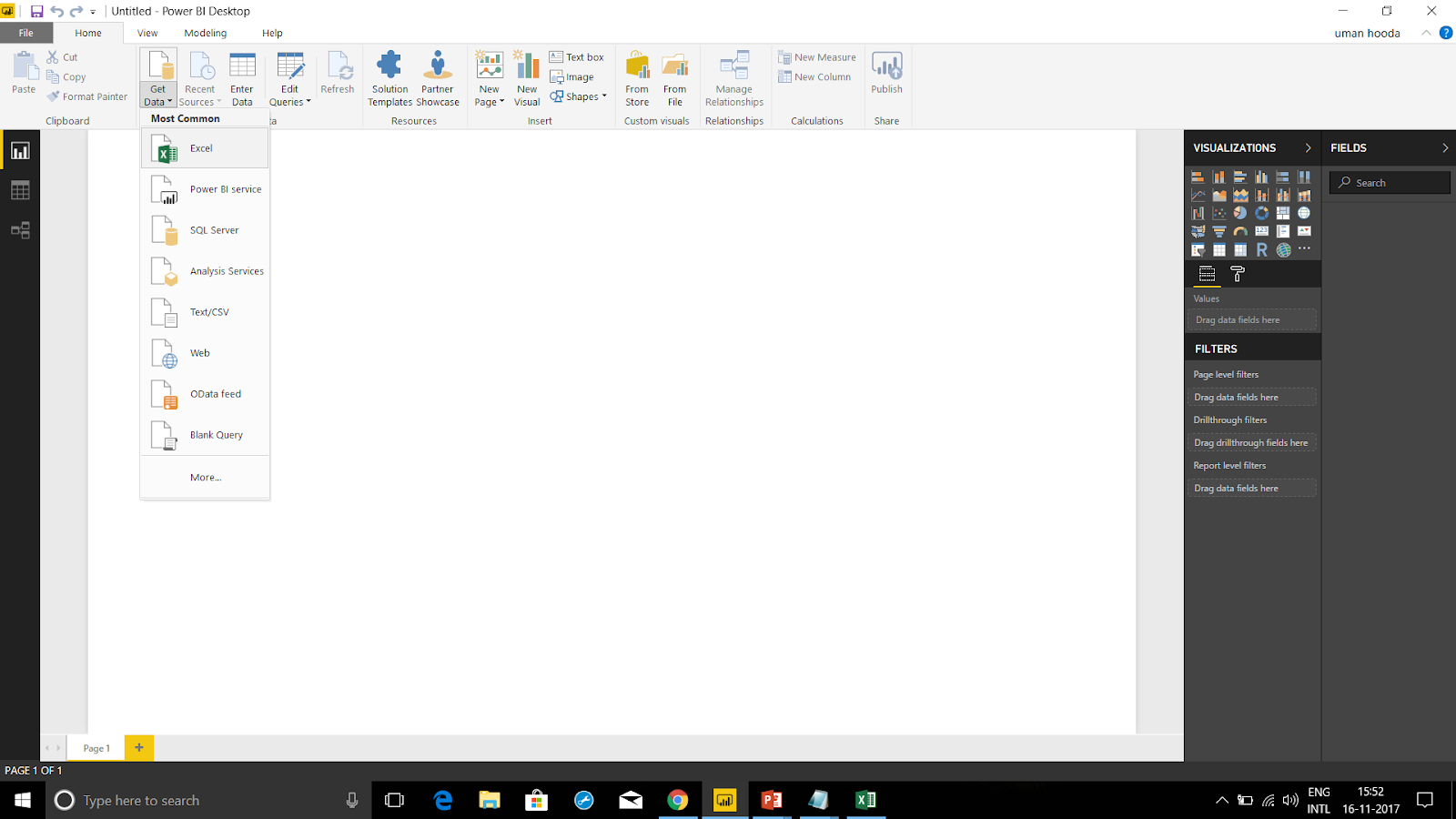Image resolution: width=1456 pixels, height=819 pixels.
Task: Add a New Visual from the ribbon
Action: tap(527, 78)
